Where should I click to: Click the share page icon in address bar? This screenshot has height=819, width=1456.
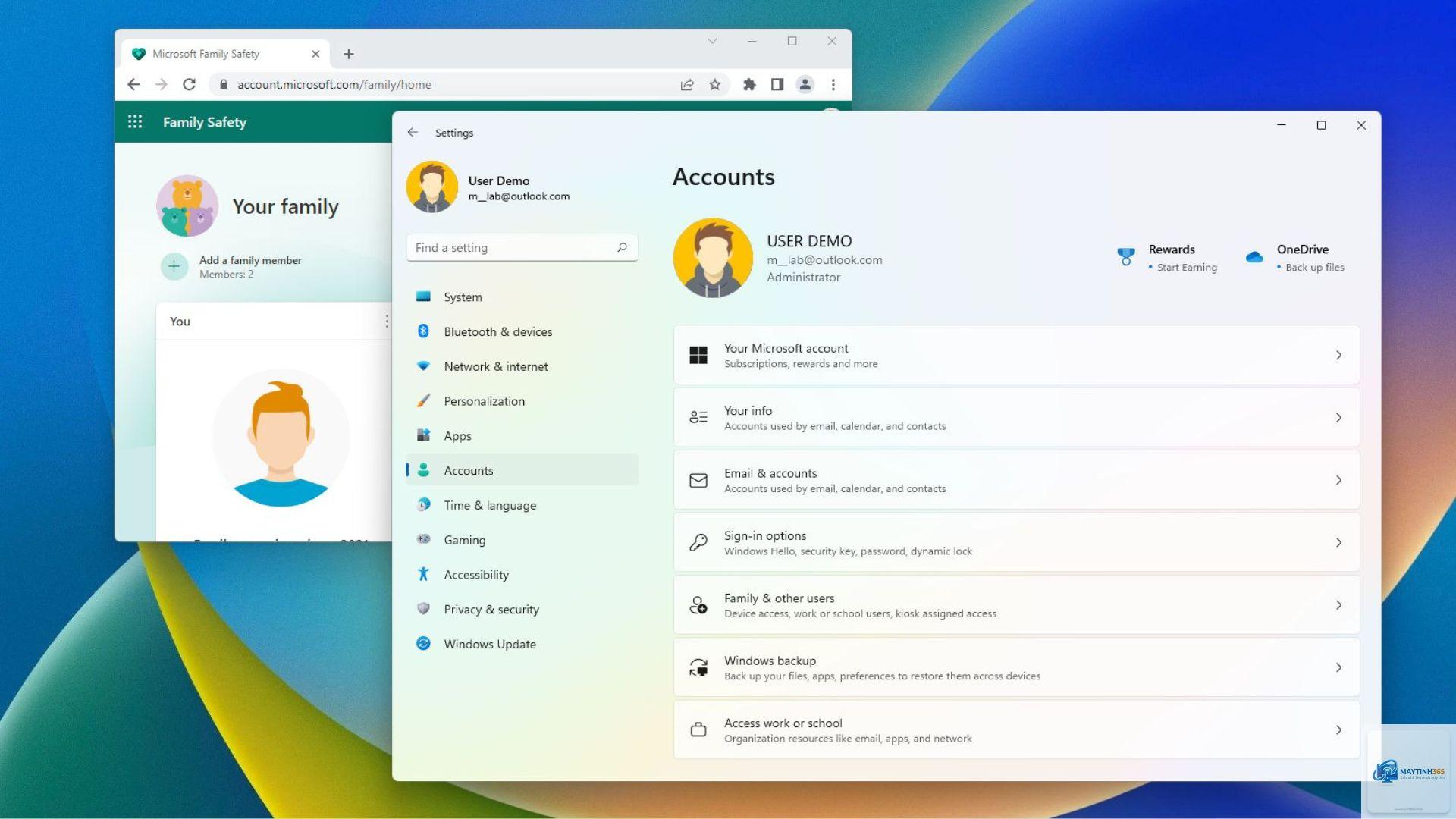coord(687,84)
